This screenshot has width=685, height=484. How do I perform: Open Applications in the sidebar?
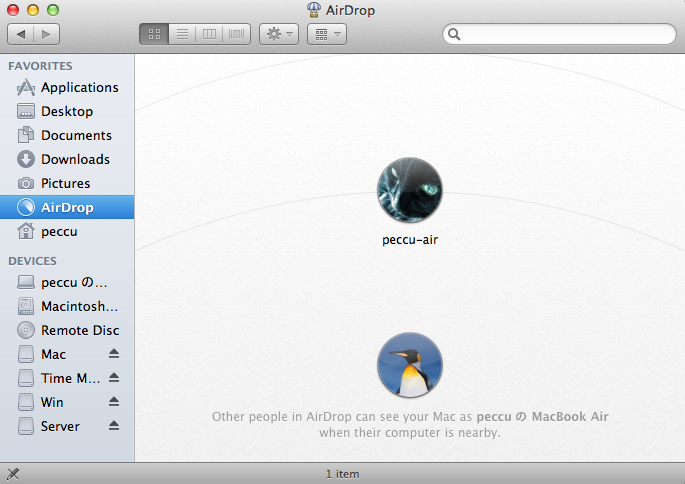tap(67, 87)
